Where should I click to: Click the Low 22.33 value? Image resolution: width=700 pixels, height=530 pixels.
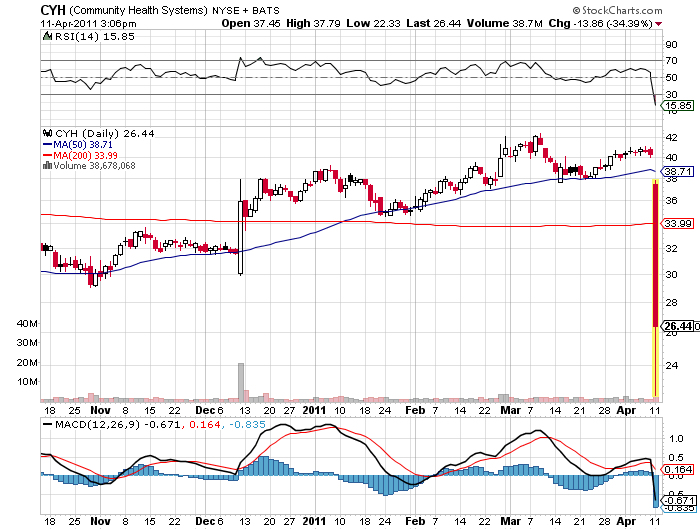tap(373, 23)
